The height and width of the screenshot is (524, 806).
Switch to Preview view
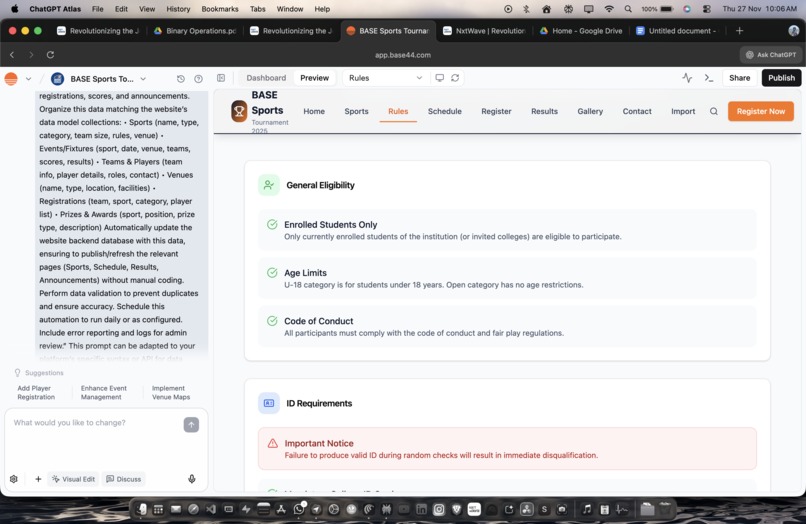point(315,78)
